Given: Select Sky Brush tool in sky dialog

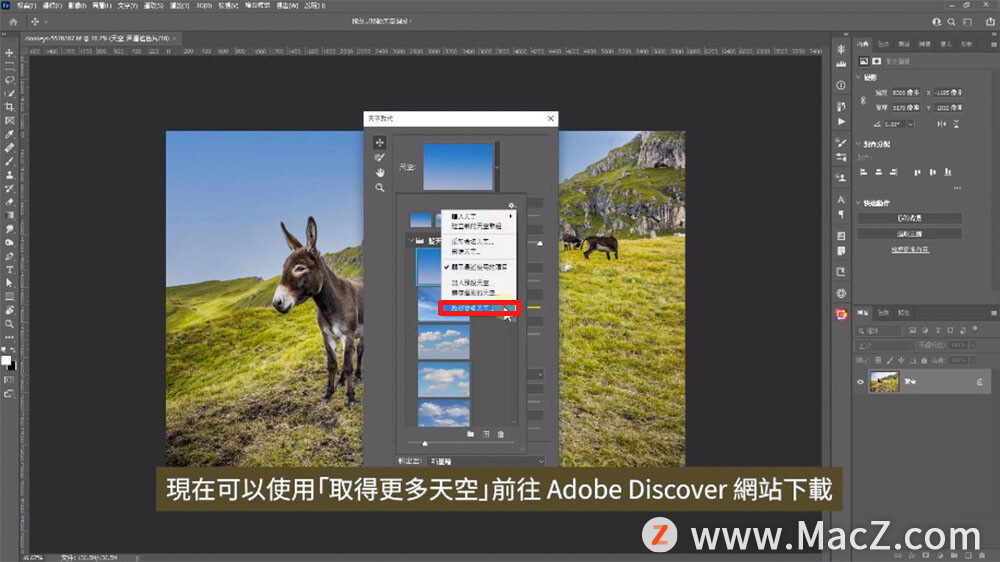Looking at the screenshot, I should click(x=379, y=158).
